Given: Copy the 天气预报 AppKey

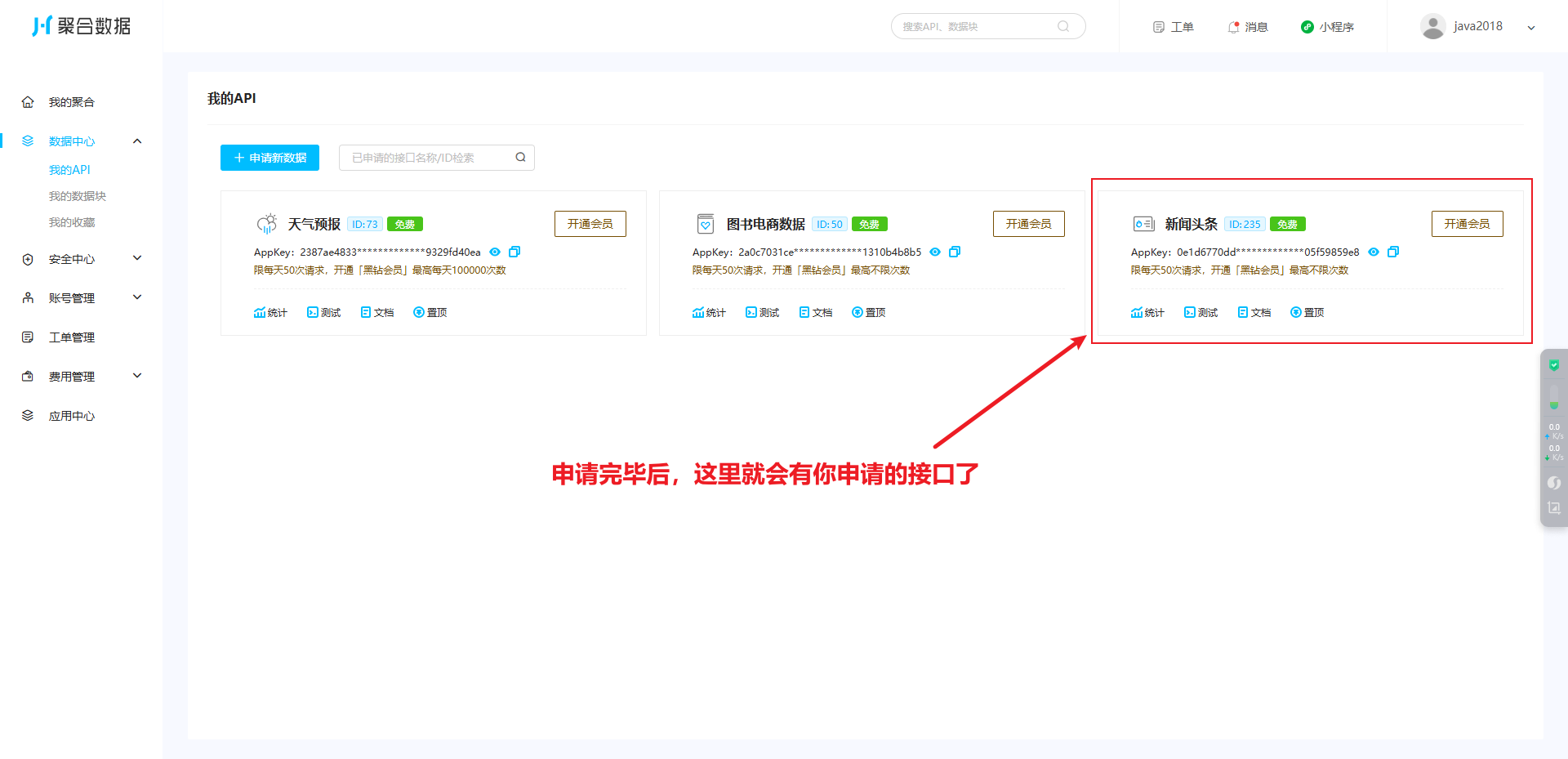Looking at the screenshot, I should click(514, 252).
